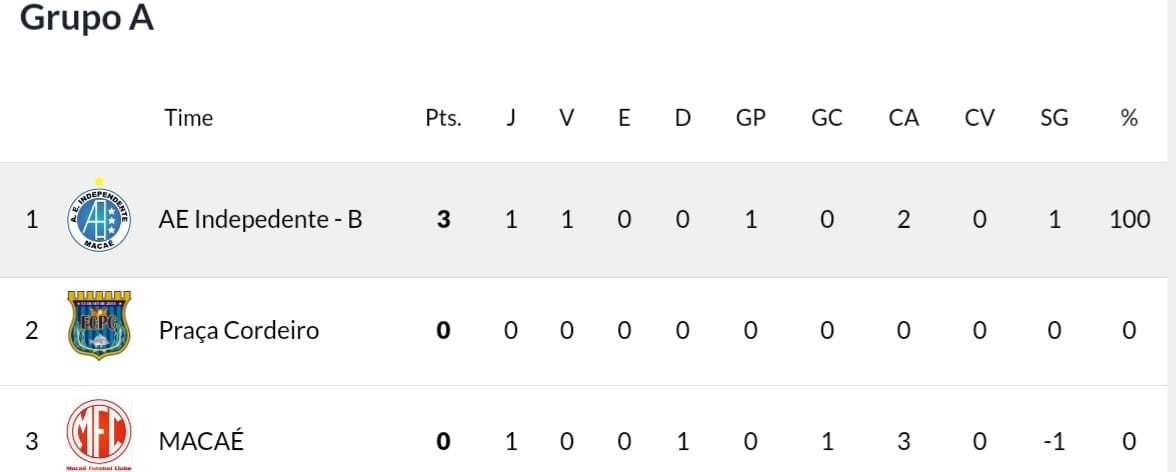This screenshot has width=1176, height=472.
Task: Select the GC column header
Action: coord(826,118)
